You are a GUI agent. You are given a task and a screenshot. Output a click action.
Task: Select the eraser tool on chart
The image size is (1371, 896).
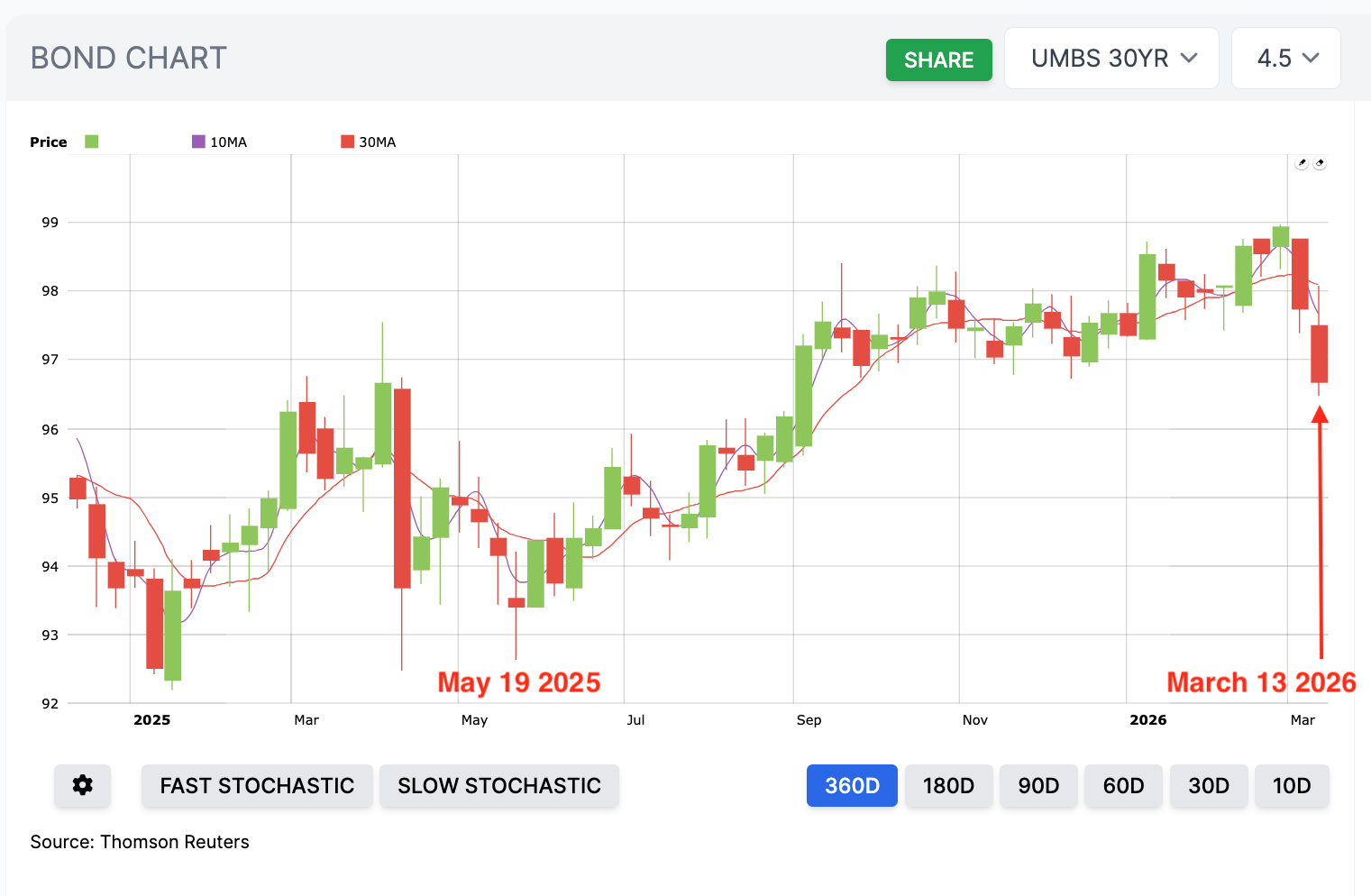(1320, 163)
